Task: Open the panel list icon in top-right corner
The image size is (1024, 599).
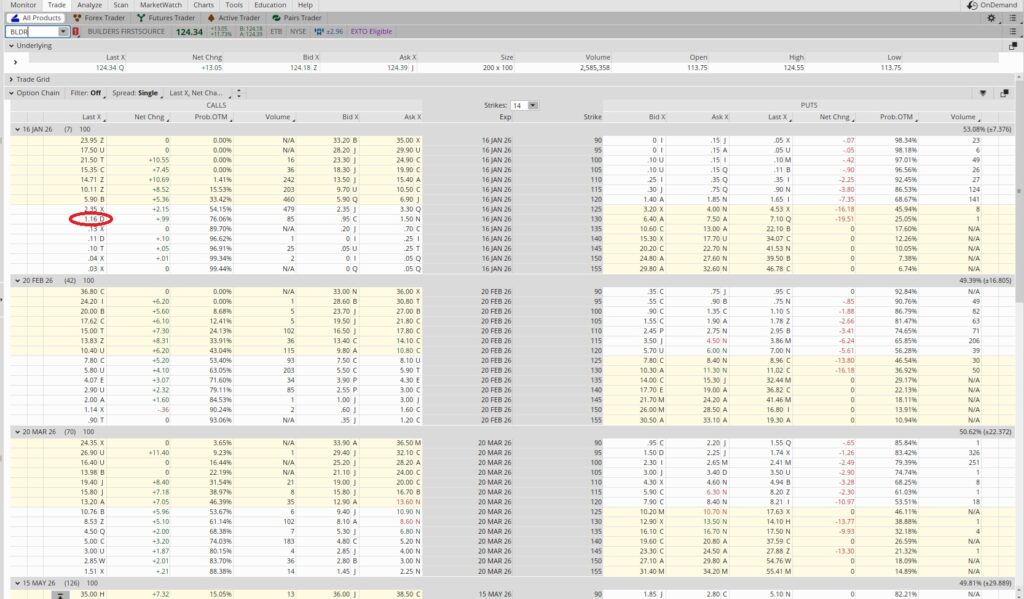Action: tap(1011, 18)
